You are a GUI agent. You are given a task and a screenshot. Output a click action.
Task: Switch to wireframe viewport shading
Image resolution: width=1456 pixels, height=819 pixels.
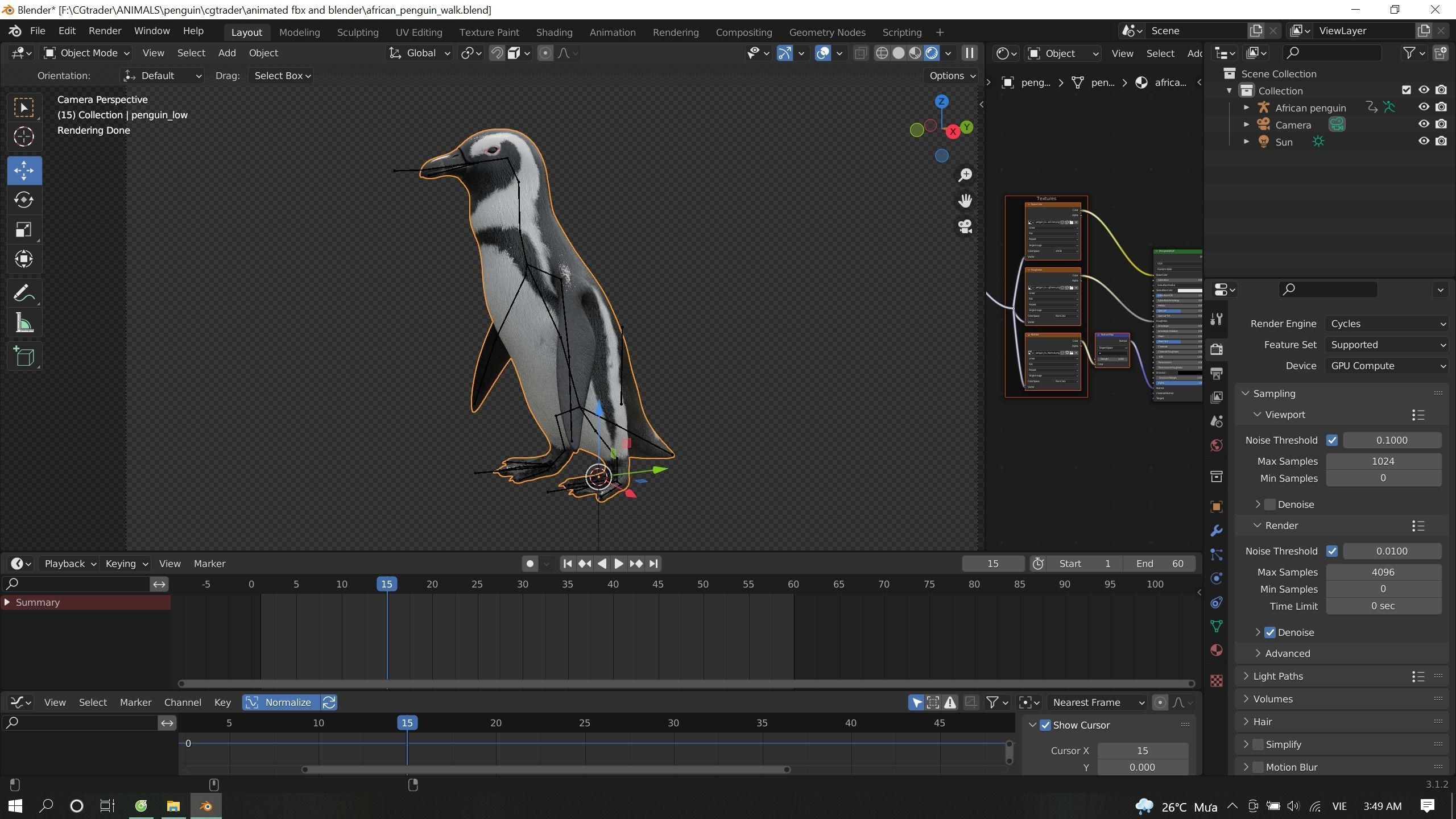tap(882, 53)
